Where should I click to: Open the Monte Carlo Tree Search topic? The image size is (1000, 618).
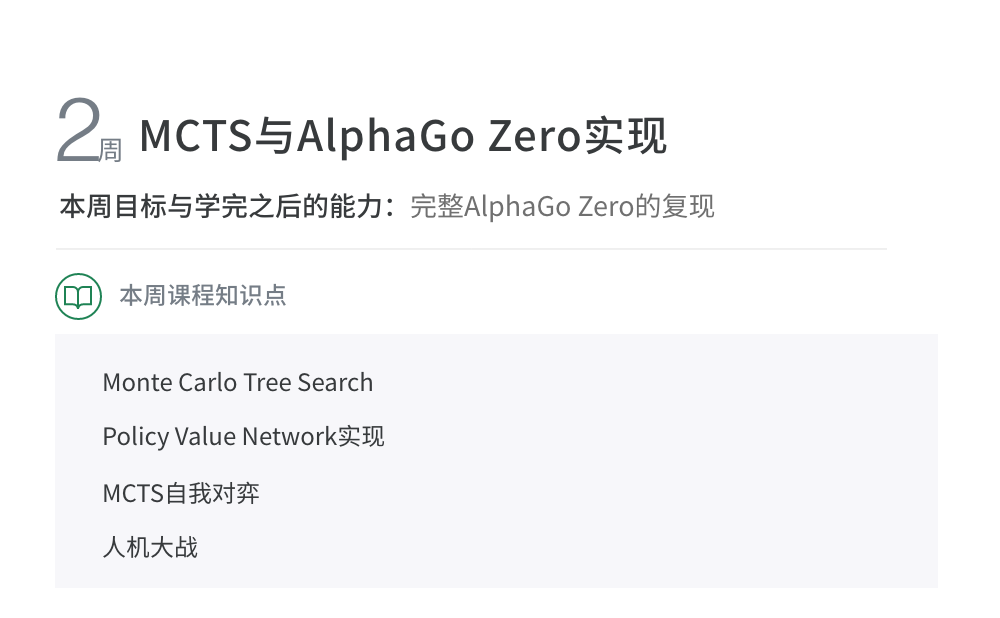pyautogui.click(x=238, y=383)
